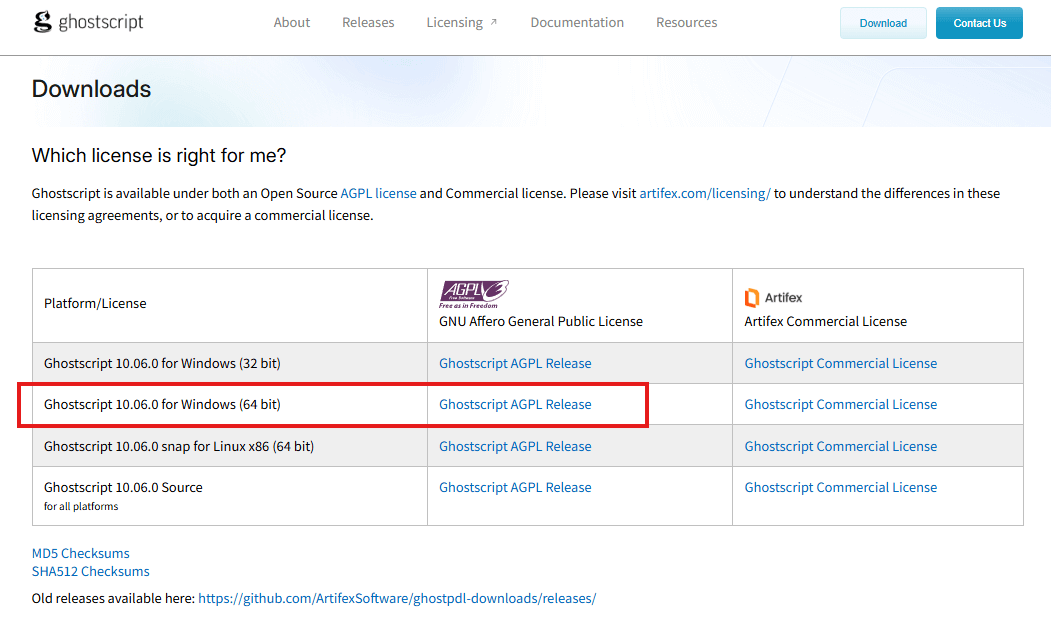Image resolution: width=1051 pixels, height=630 pixels.
Task: Click the Download button in header
Action: pos(883,23)
